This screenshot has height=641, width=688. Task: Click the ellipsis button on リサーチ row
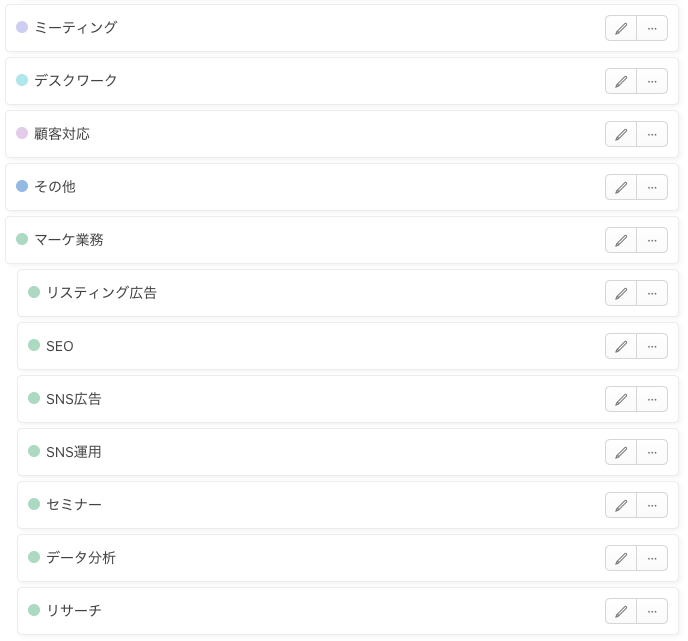652,611
